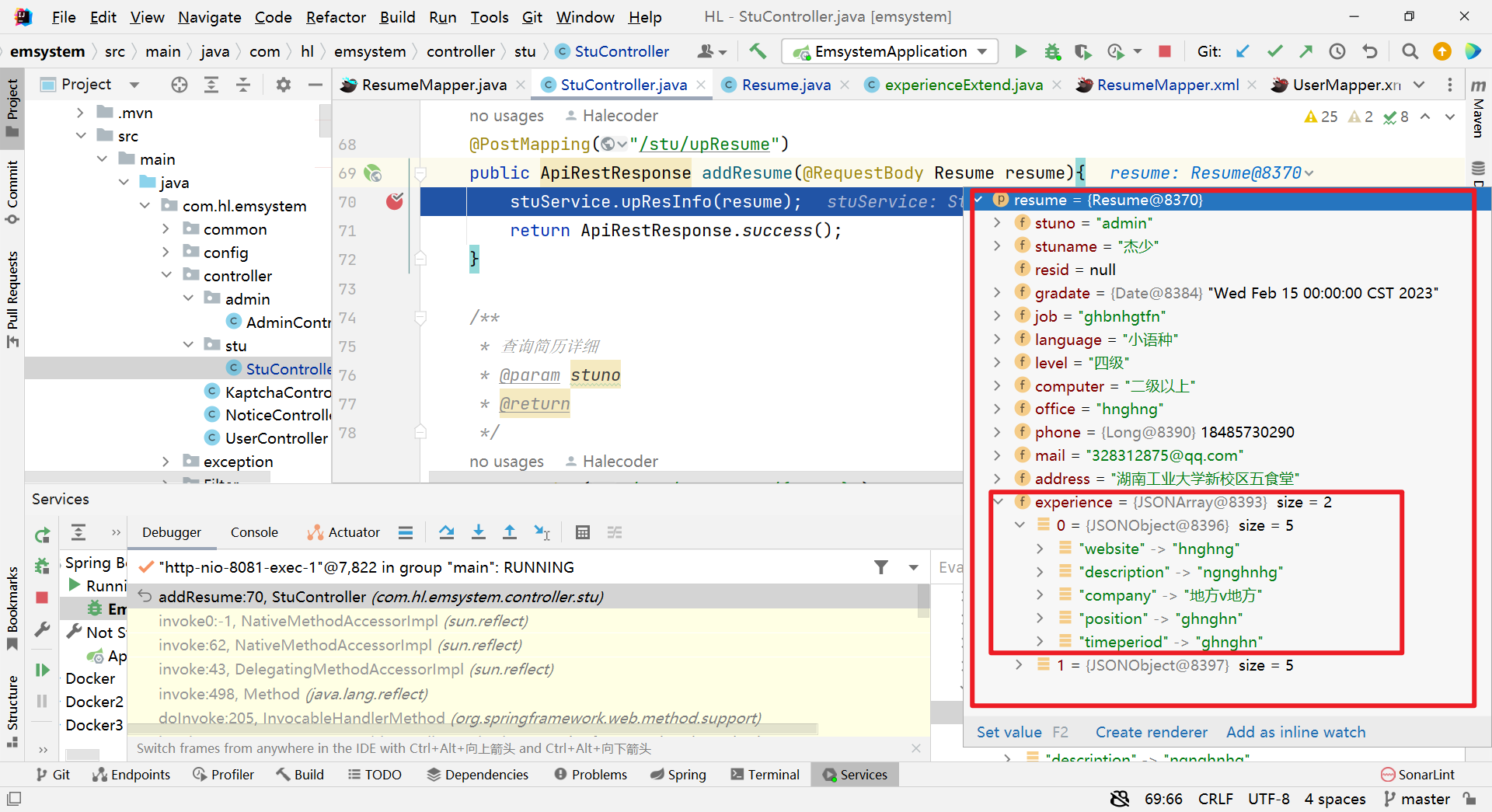Open Search Everywhere magnifier icon
This screenshot has height=812, width=1492.
[x=1409, y=51]
